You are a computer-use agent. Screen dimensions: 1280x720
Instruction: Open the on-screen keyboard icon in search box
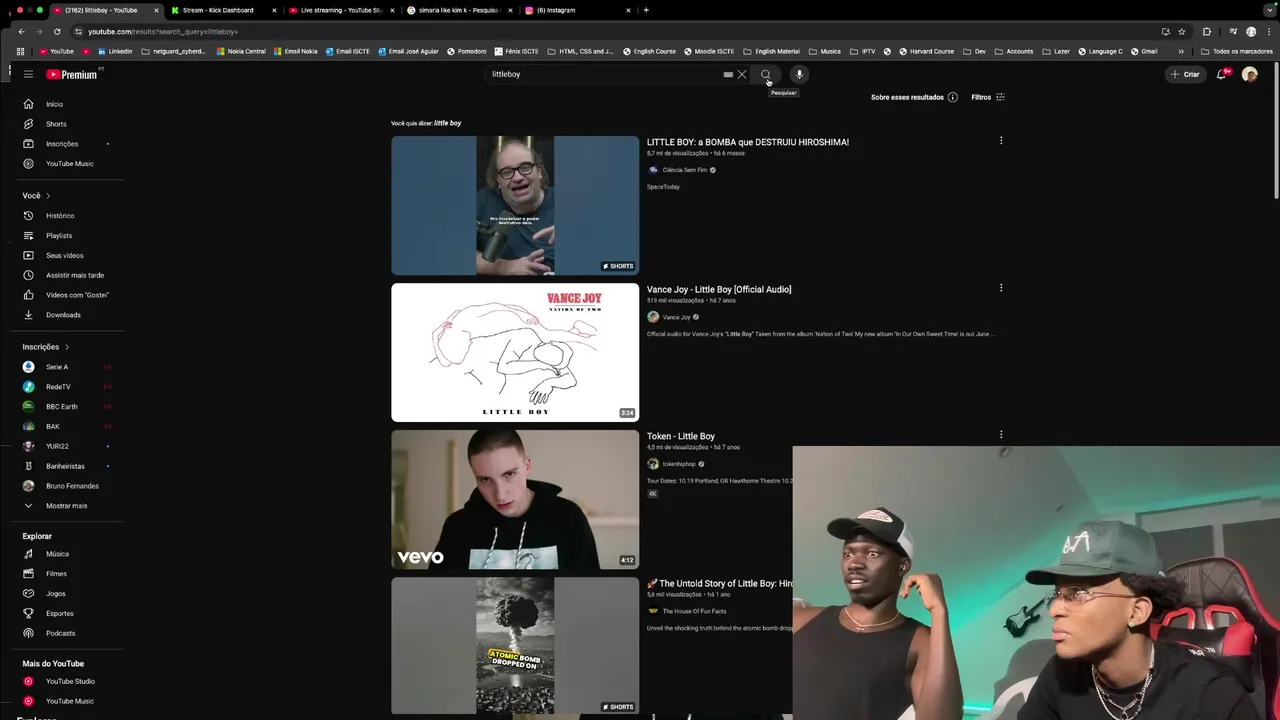[x=728, y=74]
